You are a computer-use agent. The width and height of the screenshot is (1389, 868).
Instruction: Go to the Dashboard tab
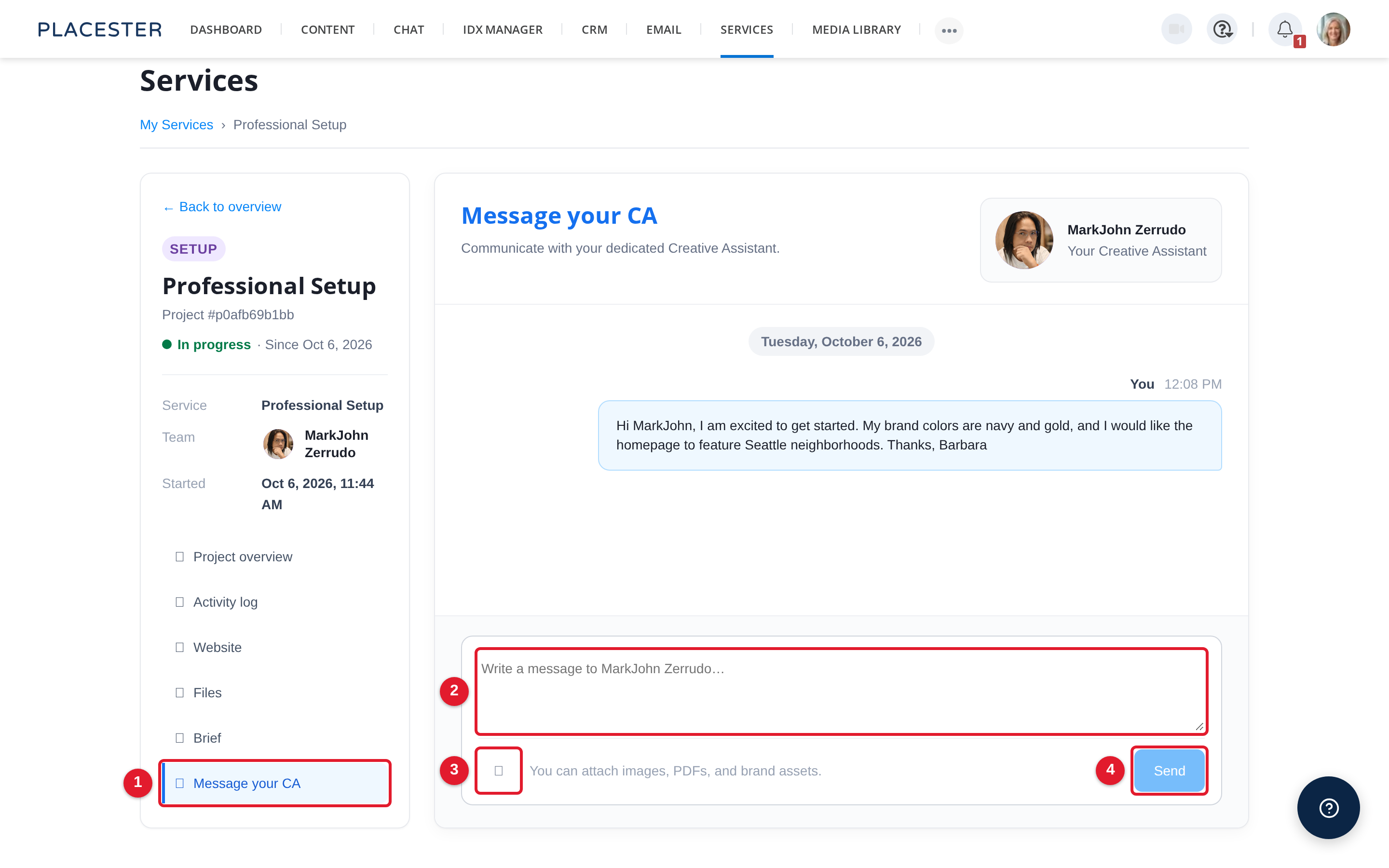(x=226, y=30)
